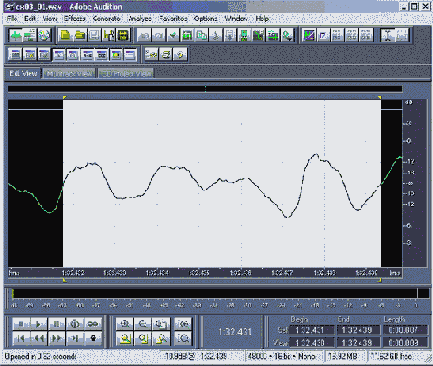433x366 pixels.
Task: Click the View Begin time field
Action: coord(311,342)
